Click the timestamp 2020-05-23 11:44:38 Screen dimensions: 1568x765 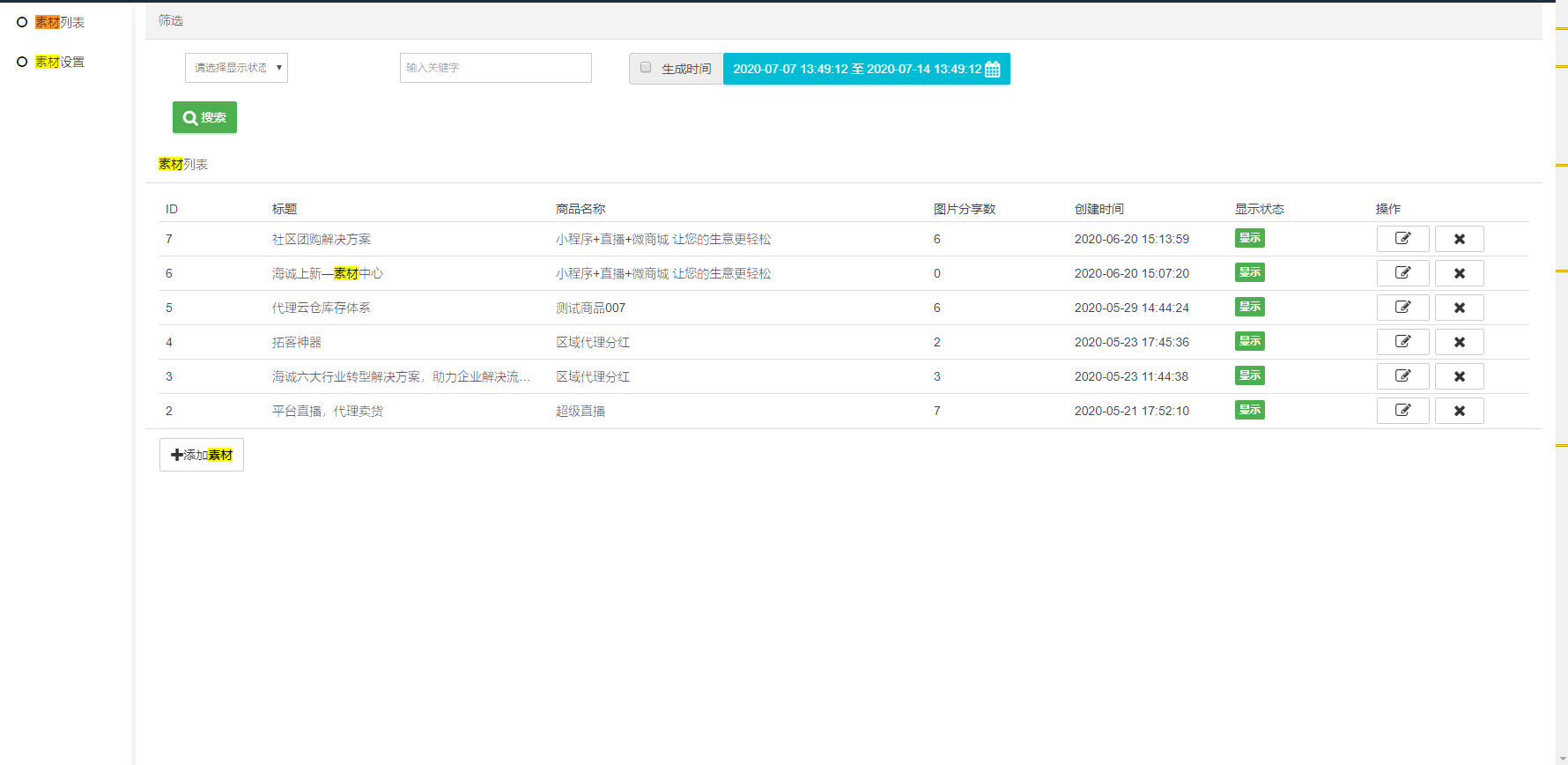[x=1132, y=376]
